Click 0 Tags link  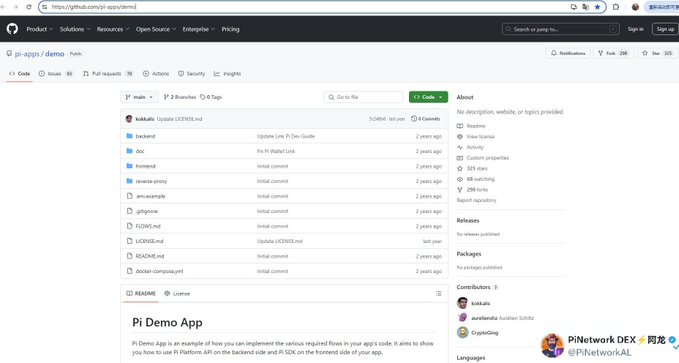tap(211, 97)
